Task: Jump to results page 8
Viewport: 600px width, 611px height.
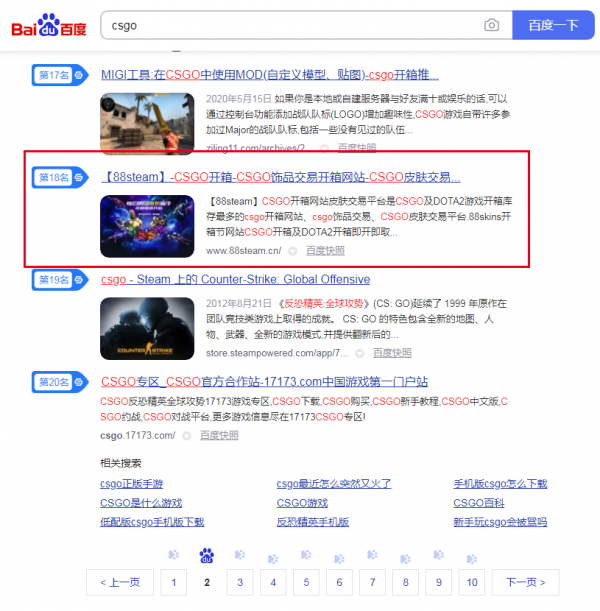Action: (x=406, y=582)
